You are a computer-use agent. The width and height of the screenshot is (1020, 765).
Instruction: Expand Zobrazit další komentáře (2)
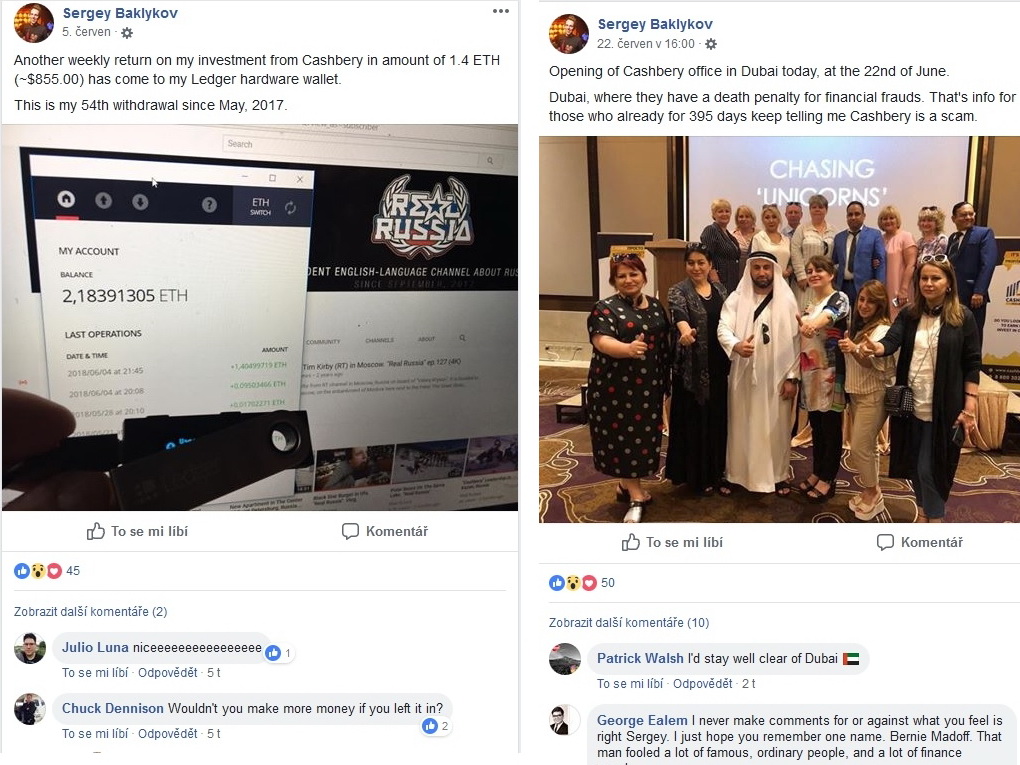(x=90, y=611)
